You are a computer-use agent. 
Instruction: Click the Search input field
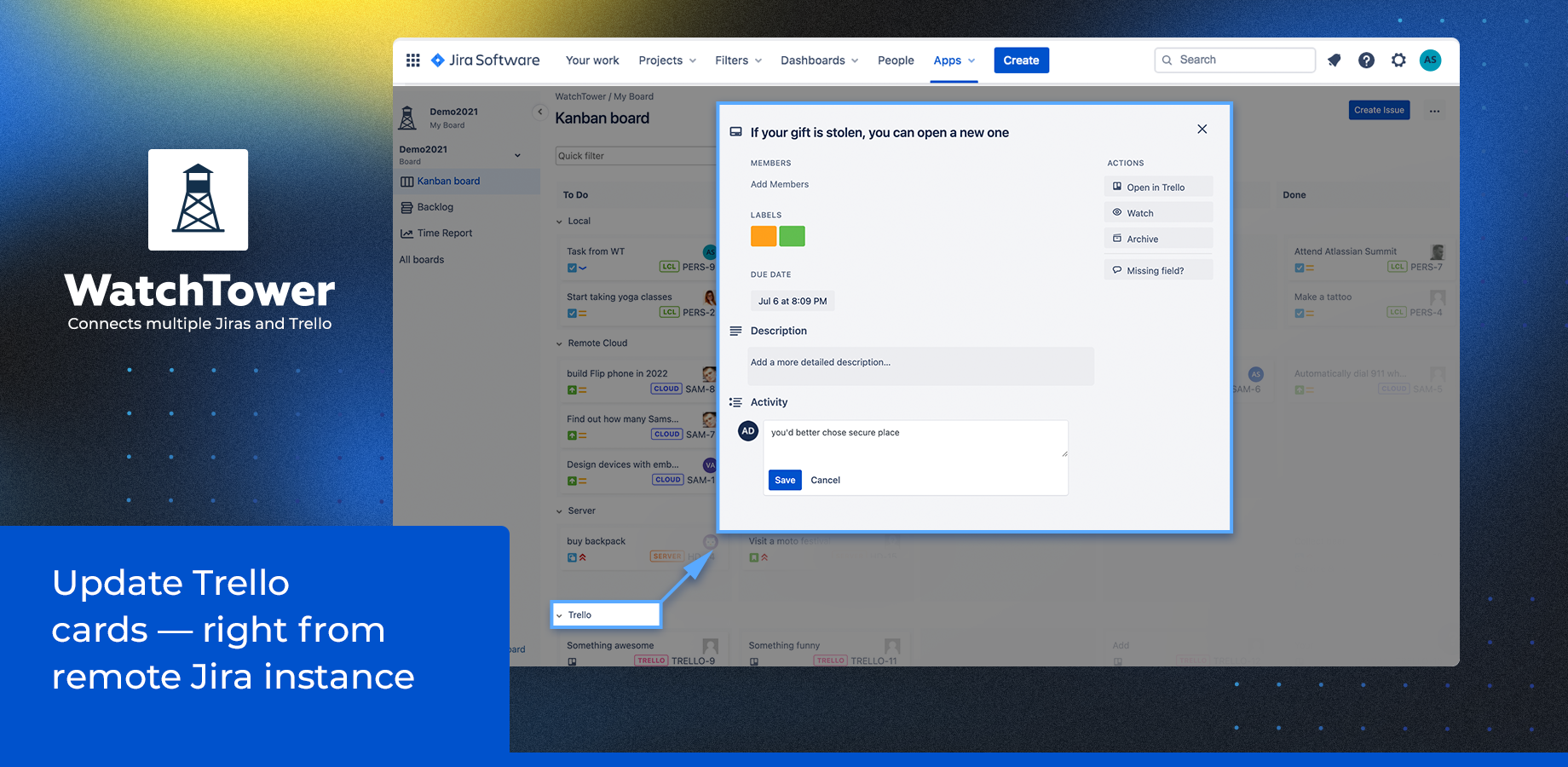[1235, 61]
